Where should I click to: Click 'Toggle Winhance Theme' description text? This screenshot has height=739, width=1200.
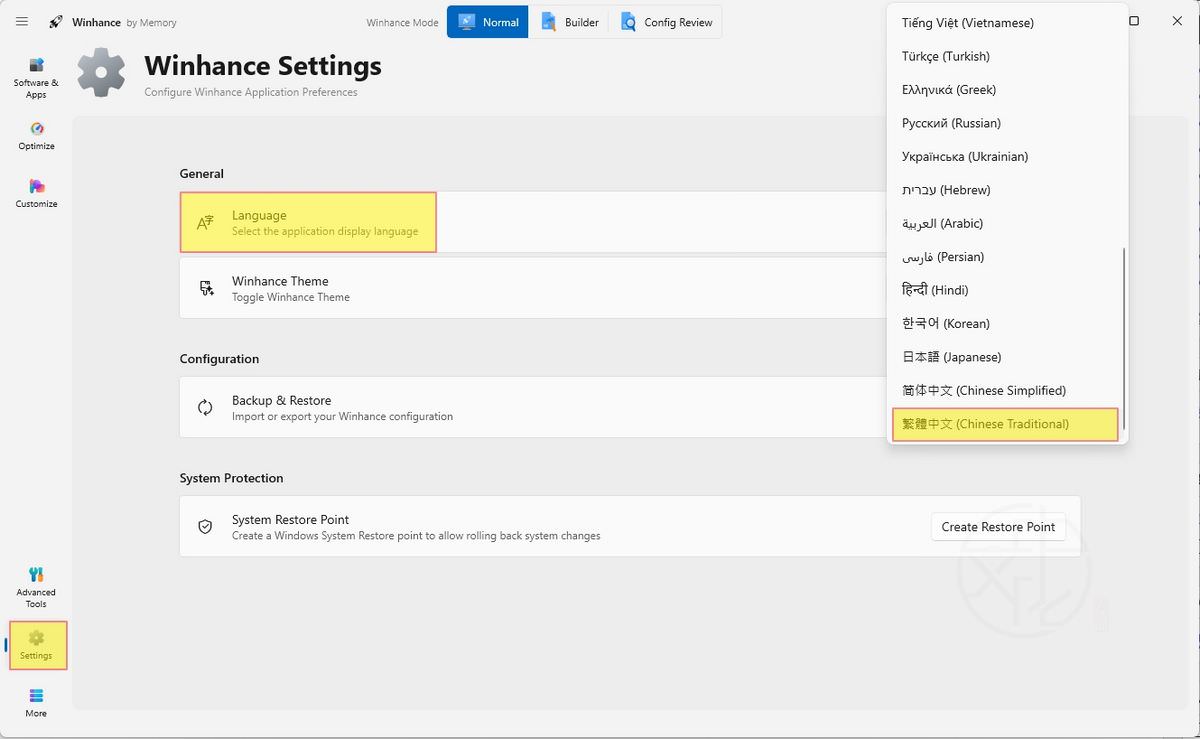point(291,297)
